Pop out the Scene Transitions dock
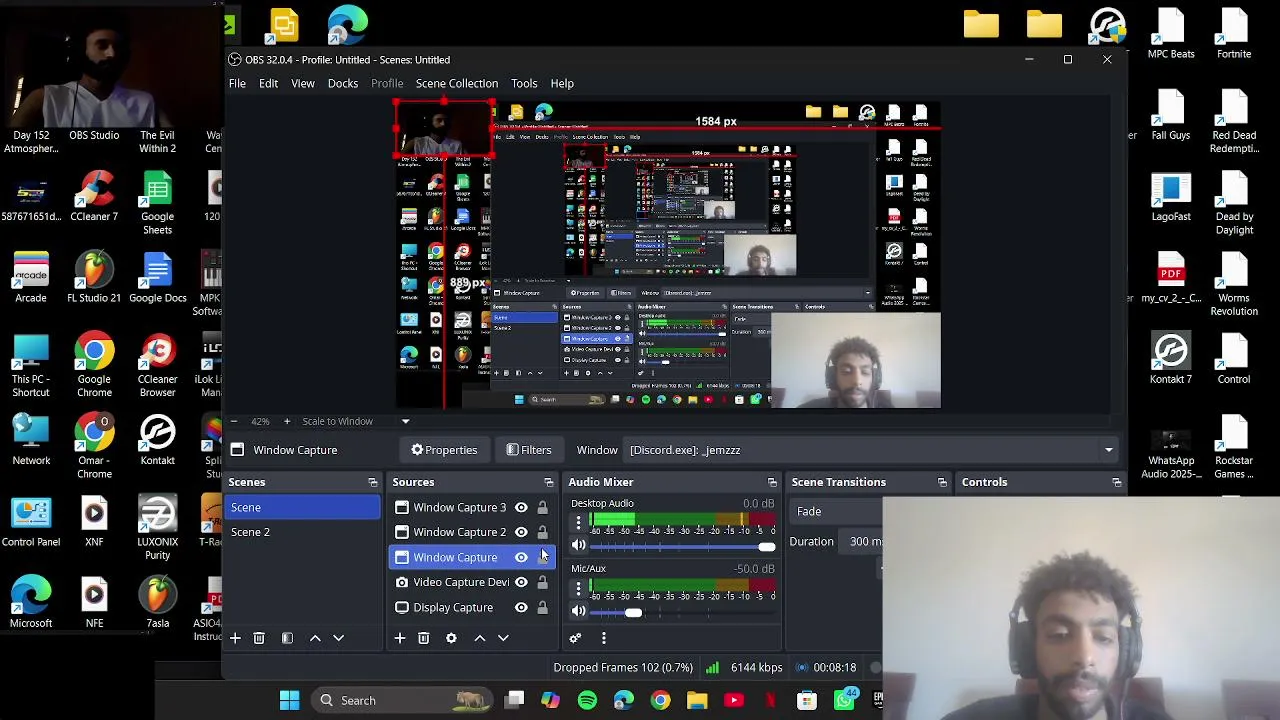The width and height of the screenshot is (1280, 720). 942,482
